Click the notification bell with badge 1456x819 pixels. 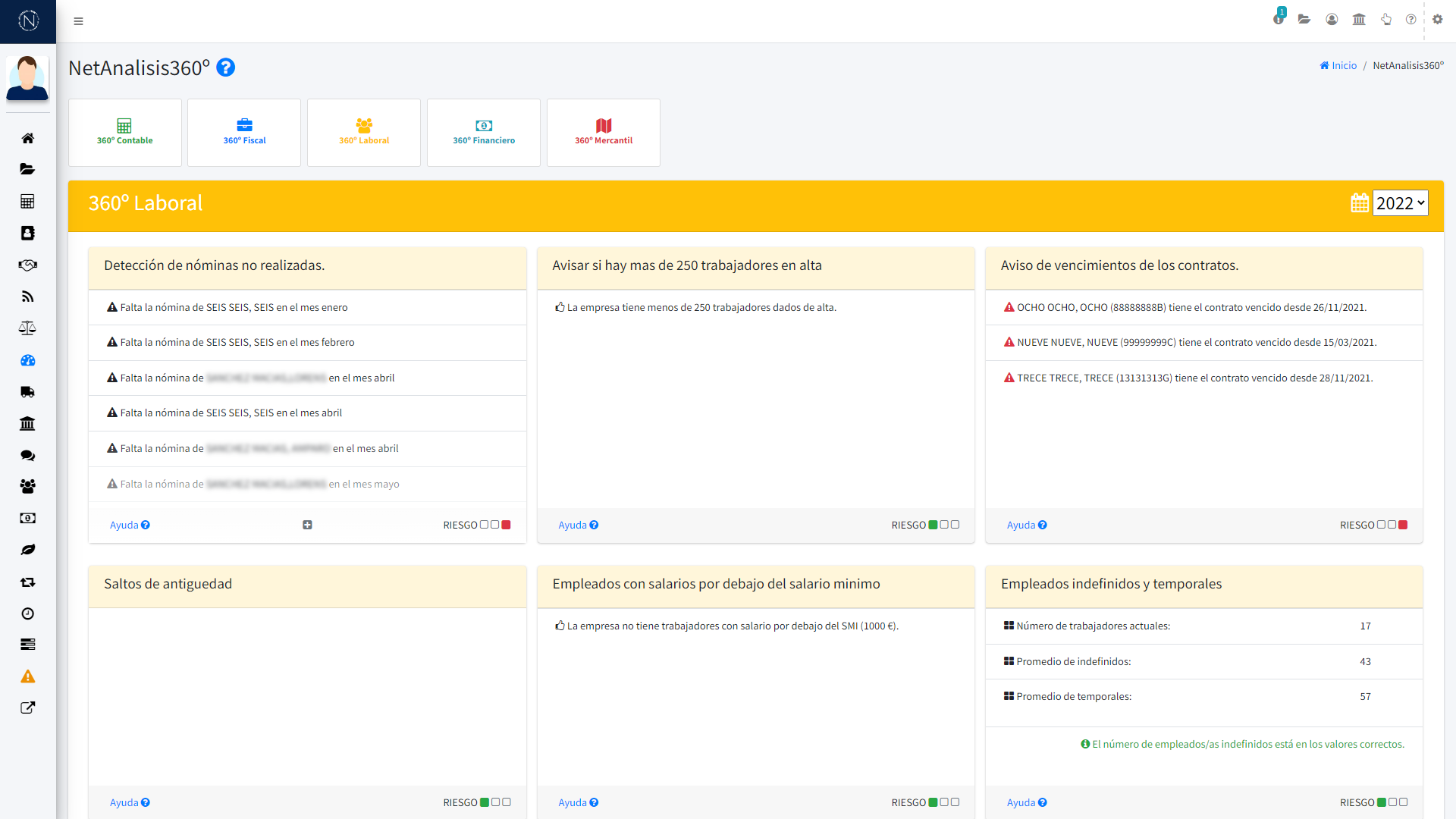(x=1279, y=19)
